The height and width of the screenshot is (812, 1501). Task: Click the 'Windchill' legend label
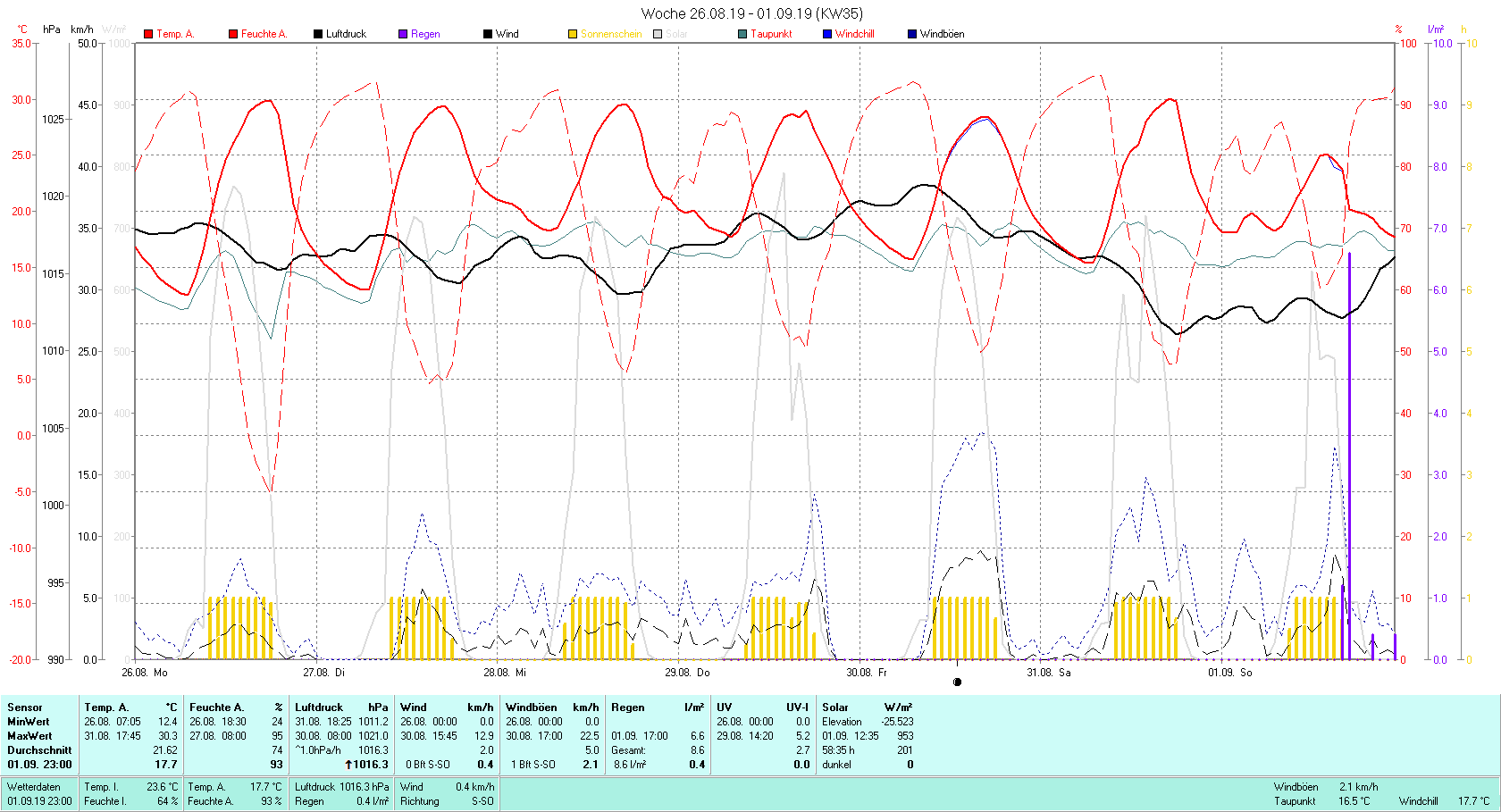[x=855, y=34]
